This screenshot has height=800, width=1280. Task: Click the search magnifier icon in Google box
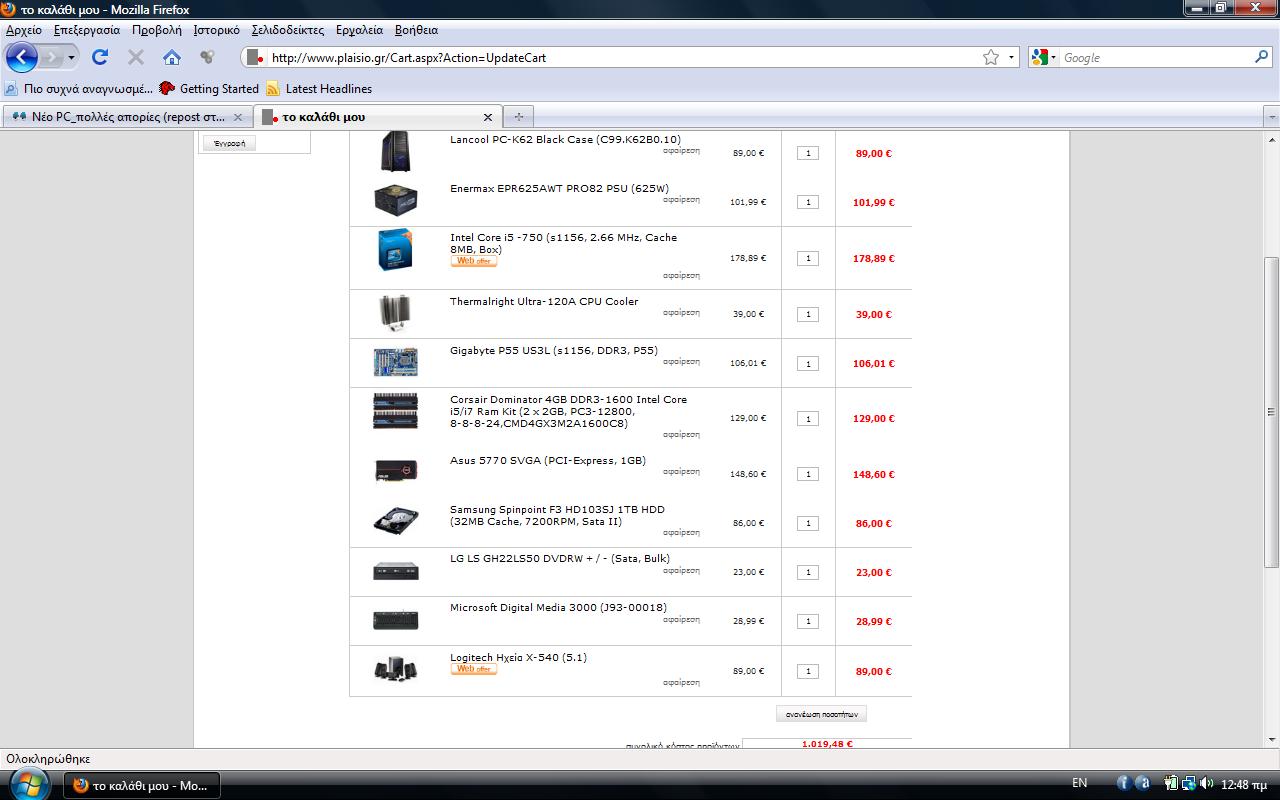1261,57
